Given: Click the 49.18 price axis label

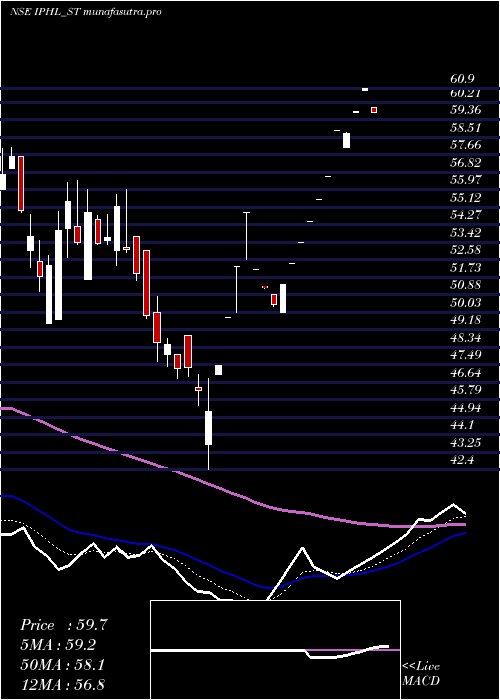Looking at the screenshot, I should pyautogui.click(x=466, y=320).
